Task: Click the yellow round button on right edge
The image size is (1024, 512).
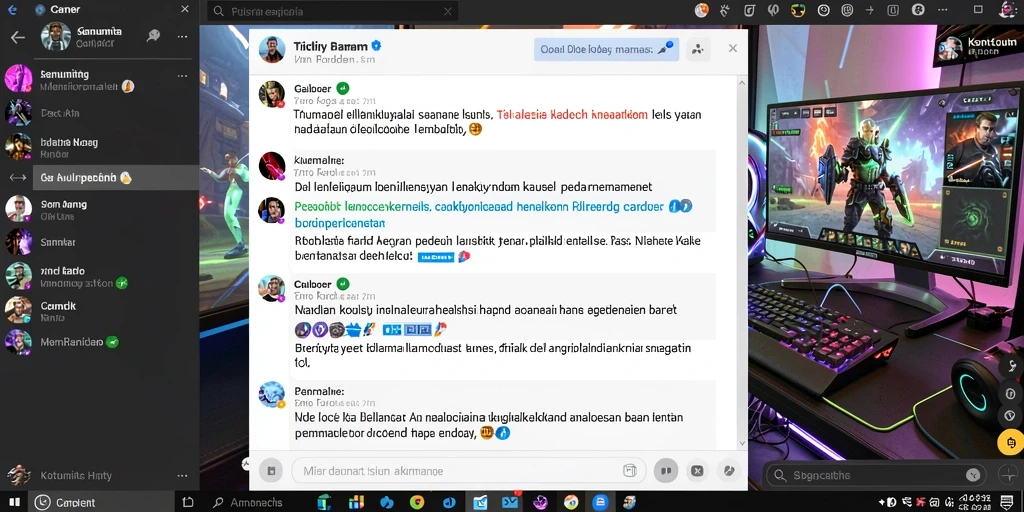Action: click(1011, 442)
